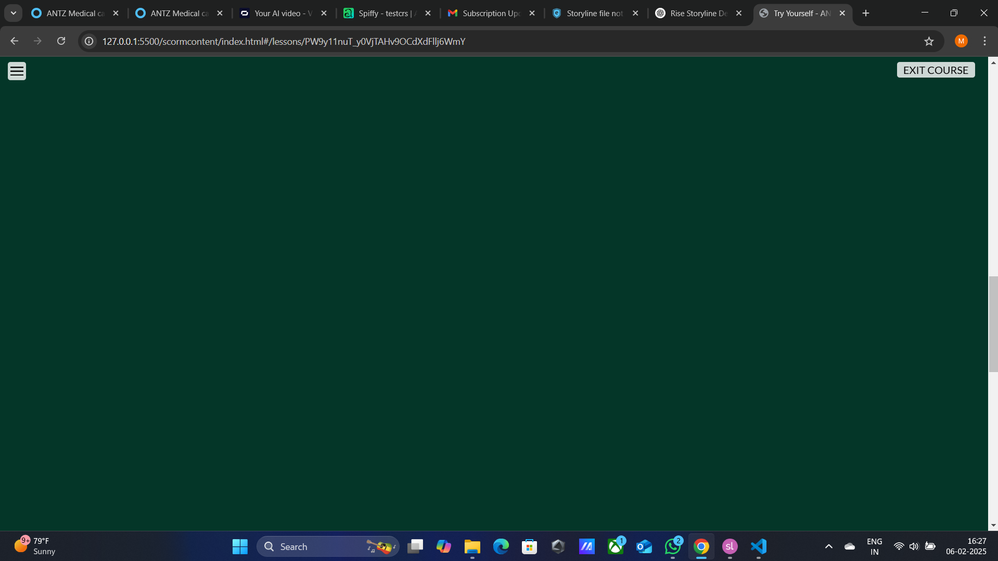Switch to the Spiffy testcrs tab

click(385, 13)
